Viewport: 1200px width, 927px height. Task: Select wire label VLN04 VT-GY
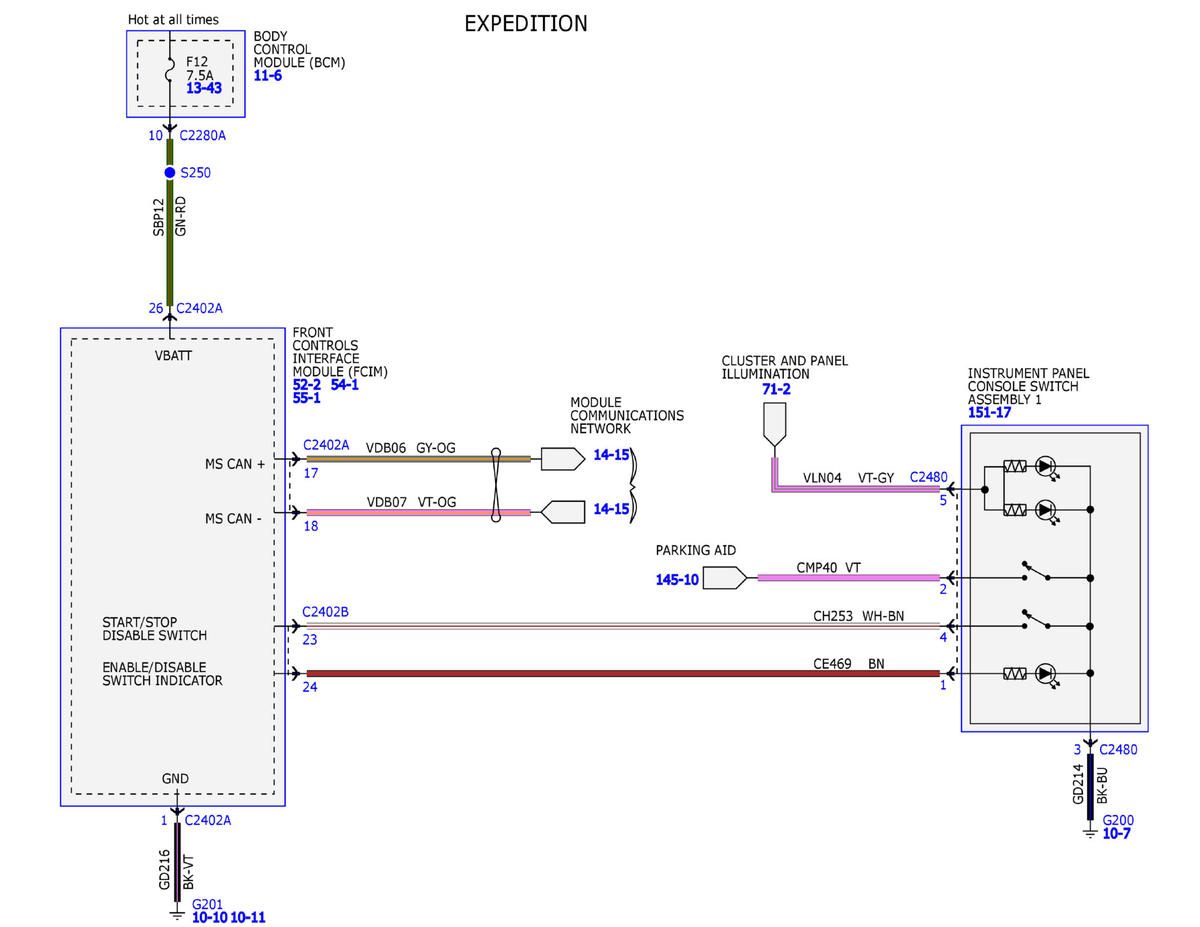(x=848, y=478)
